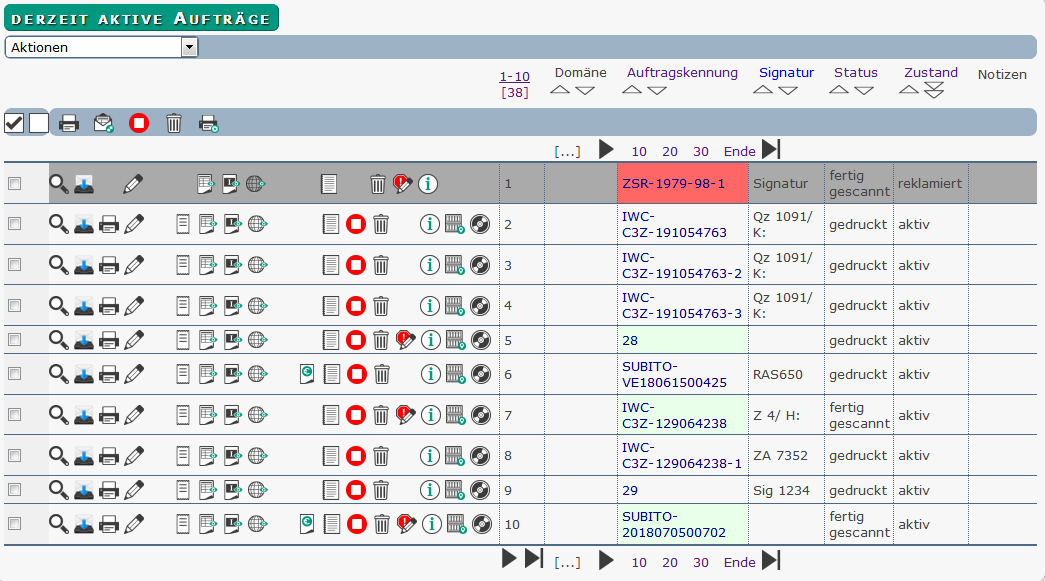Screen dimensions: 1045x581
Task: Click the trash icon in row 9
Action: point(381,490)
